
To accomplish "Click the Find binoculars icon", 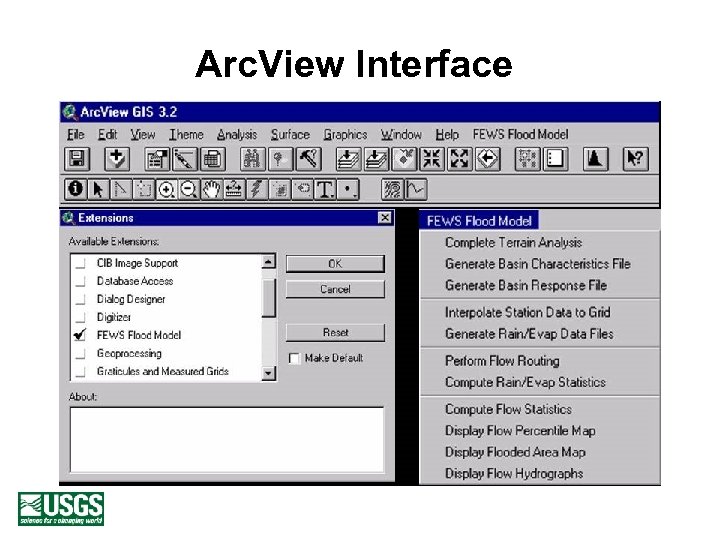I will 253,159.
